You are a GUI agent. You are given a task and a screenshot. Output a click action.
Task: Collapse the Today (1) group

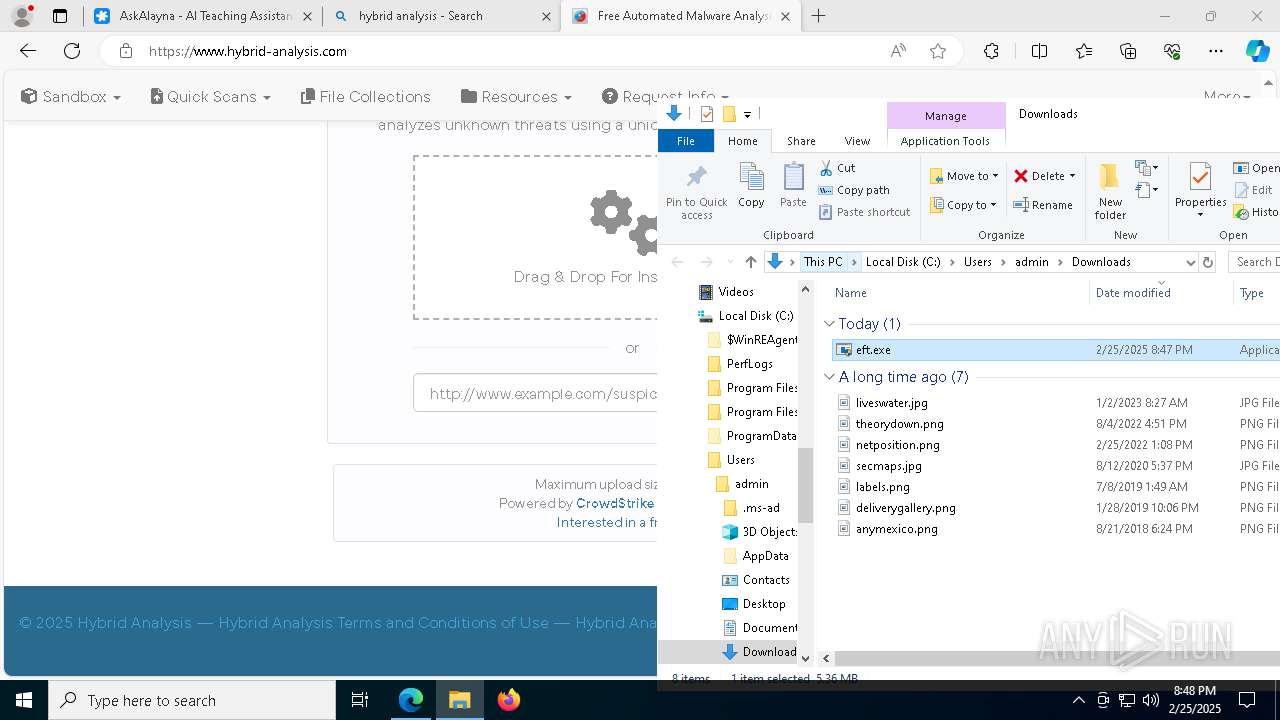829,324
